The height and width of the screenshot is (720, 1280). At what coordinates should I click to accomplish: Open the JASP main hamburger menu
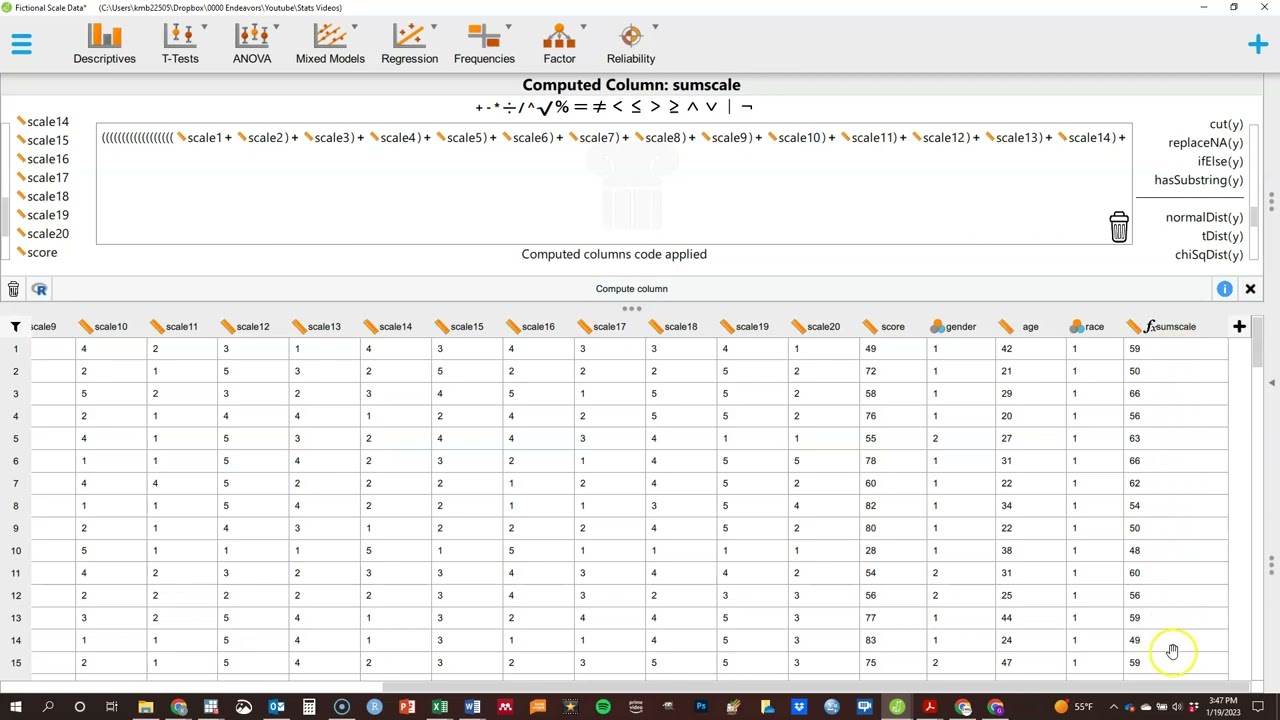(21, 44)
